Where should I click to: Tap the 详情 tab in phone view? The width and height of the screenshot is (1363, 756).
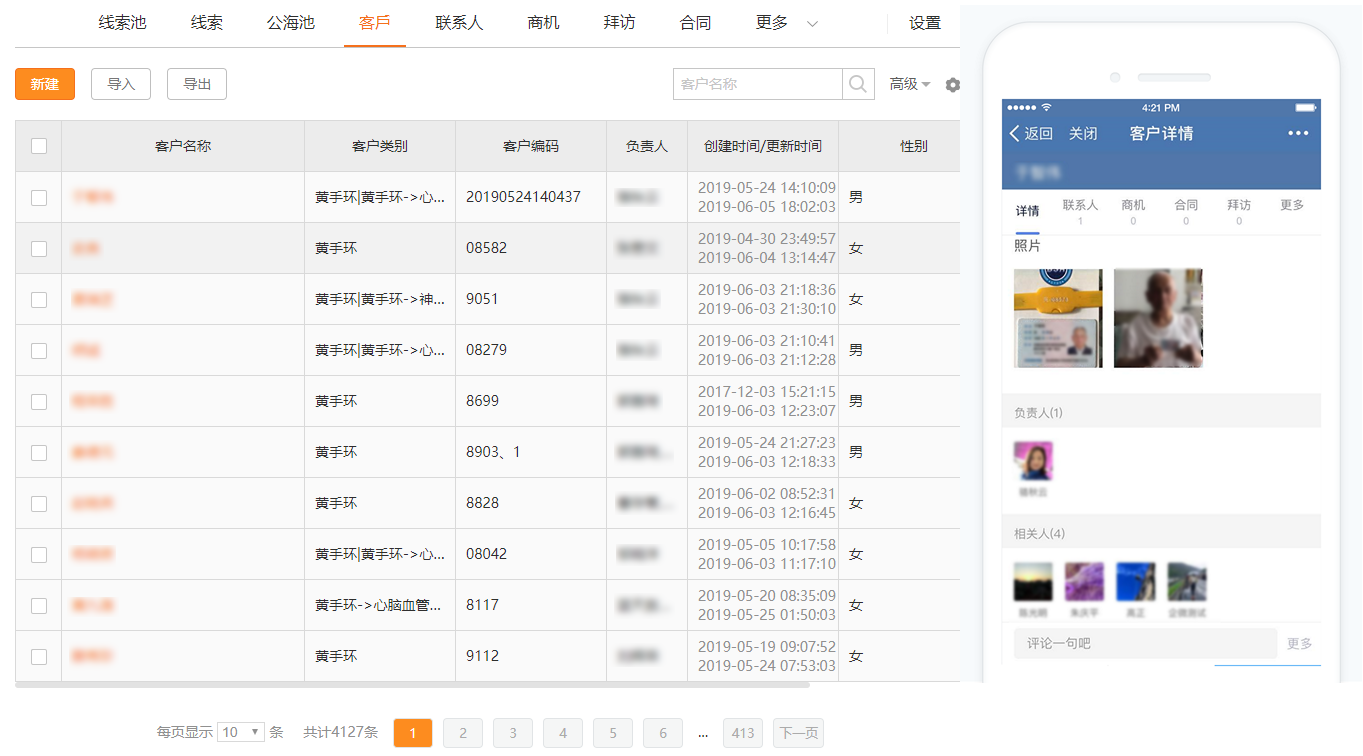tap(1027, 211)
